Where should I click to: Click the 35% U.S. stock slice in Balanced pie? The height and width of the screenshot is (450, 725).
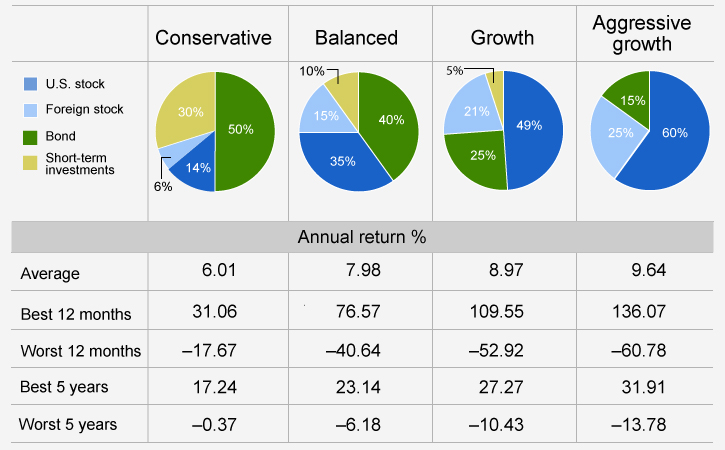[343, 160]
